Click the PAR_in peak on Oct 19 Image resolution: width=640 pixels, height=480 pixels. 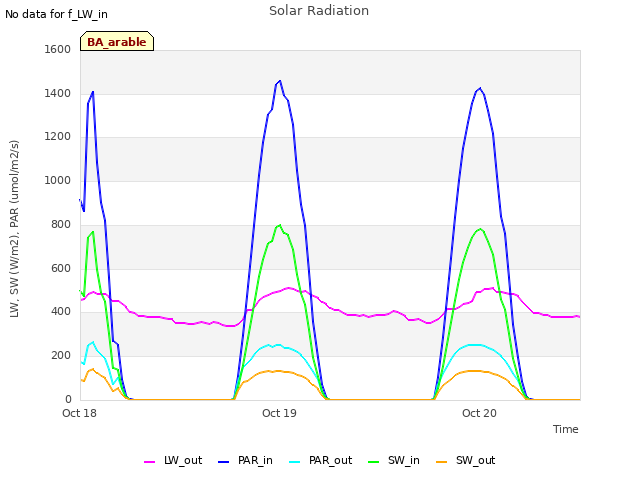(x=280, y=81)
